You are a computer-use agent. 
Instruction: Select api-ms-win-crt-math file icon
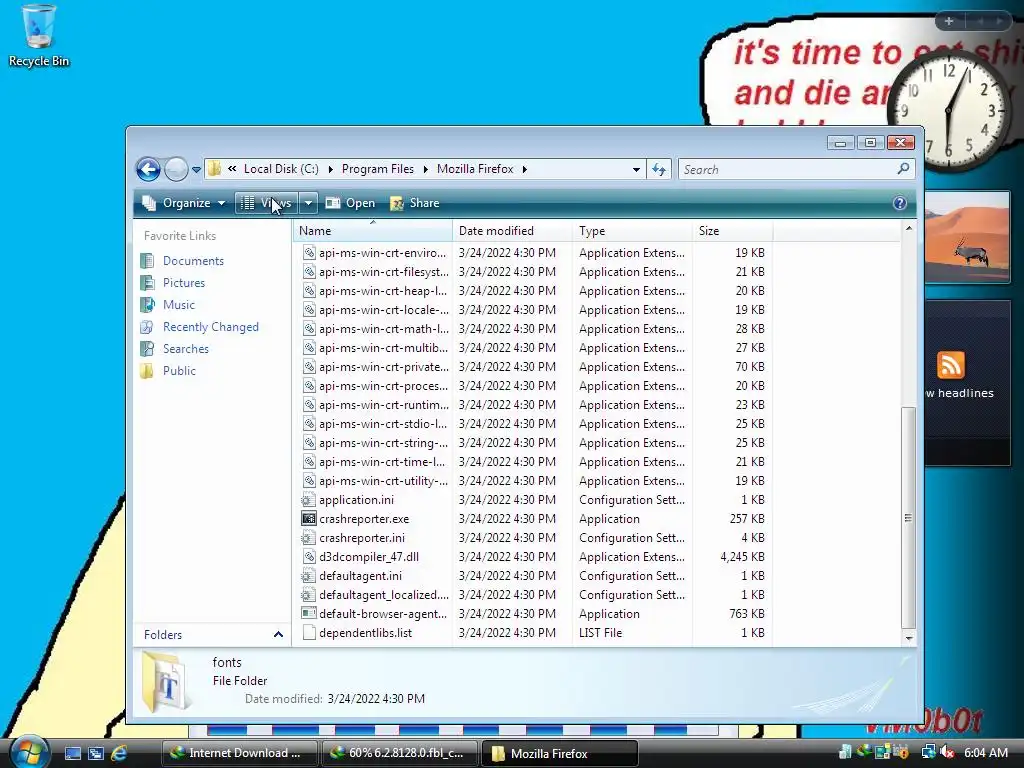click(x=309, y=328)
